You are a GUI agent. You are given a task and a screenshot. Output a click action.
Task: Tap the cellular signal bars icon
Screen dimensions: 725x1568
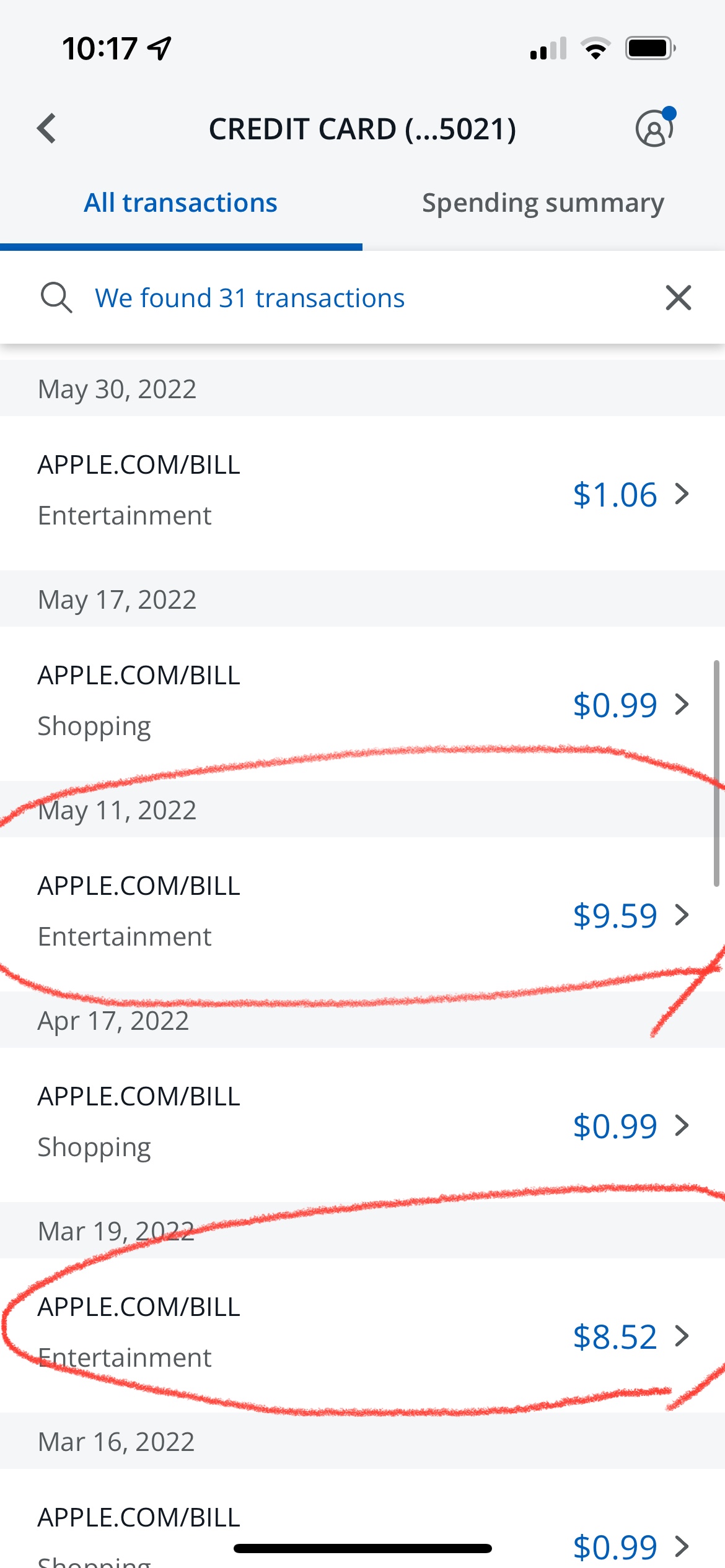click(548, 48)
